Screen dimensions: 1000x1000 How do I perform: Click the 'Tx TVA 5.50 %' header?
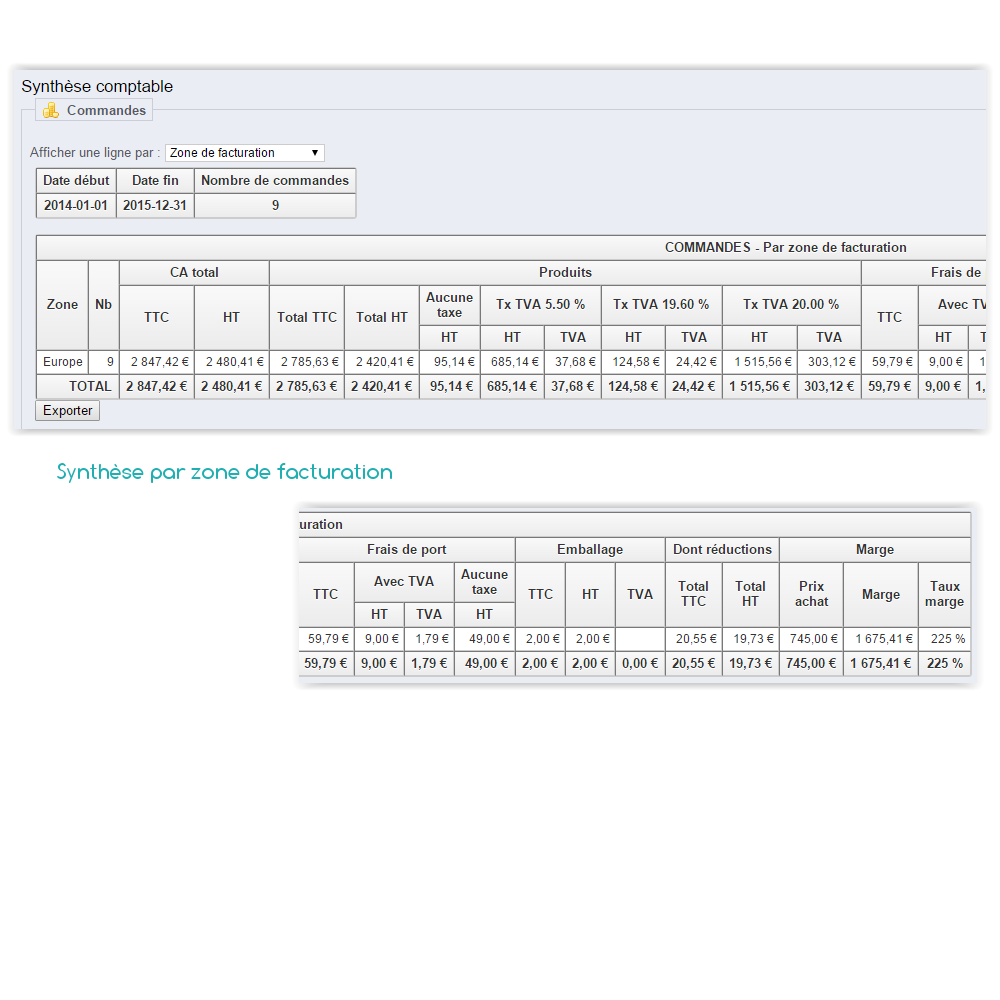pyautogui.click(x=540, y=305)
